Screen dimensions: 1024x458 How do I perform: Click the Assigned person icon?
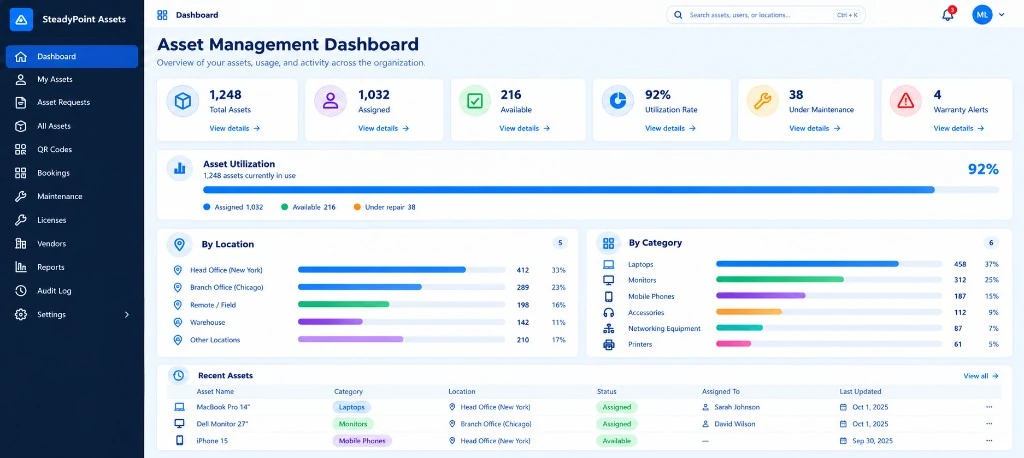coord(330,101)
